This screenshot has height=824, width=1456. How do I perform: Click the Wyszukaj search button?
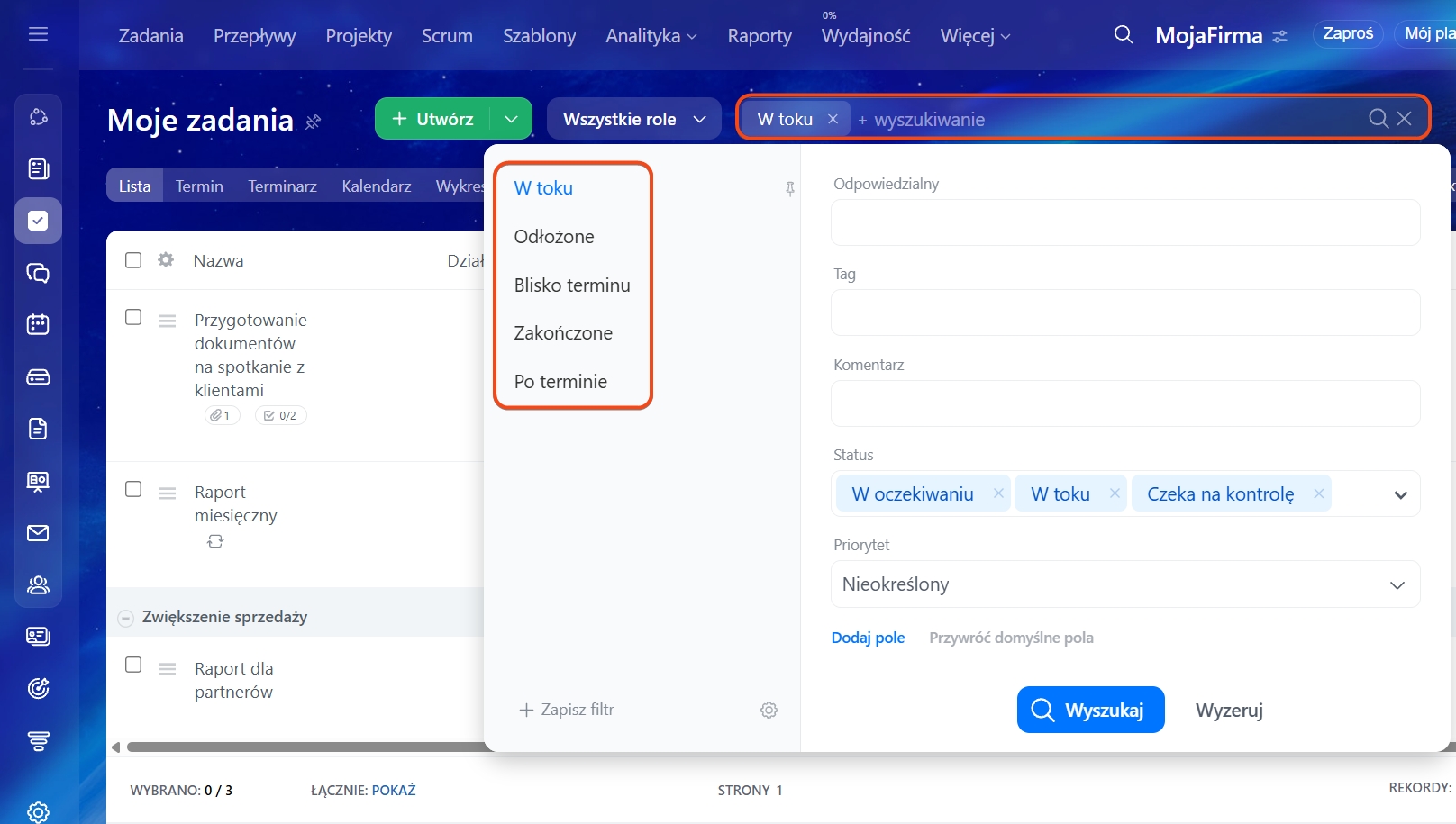[1090, 710]
